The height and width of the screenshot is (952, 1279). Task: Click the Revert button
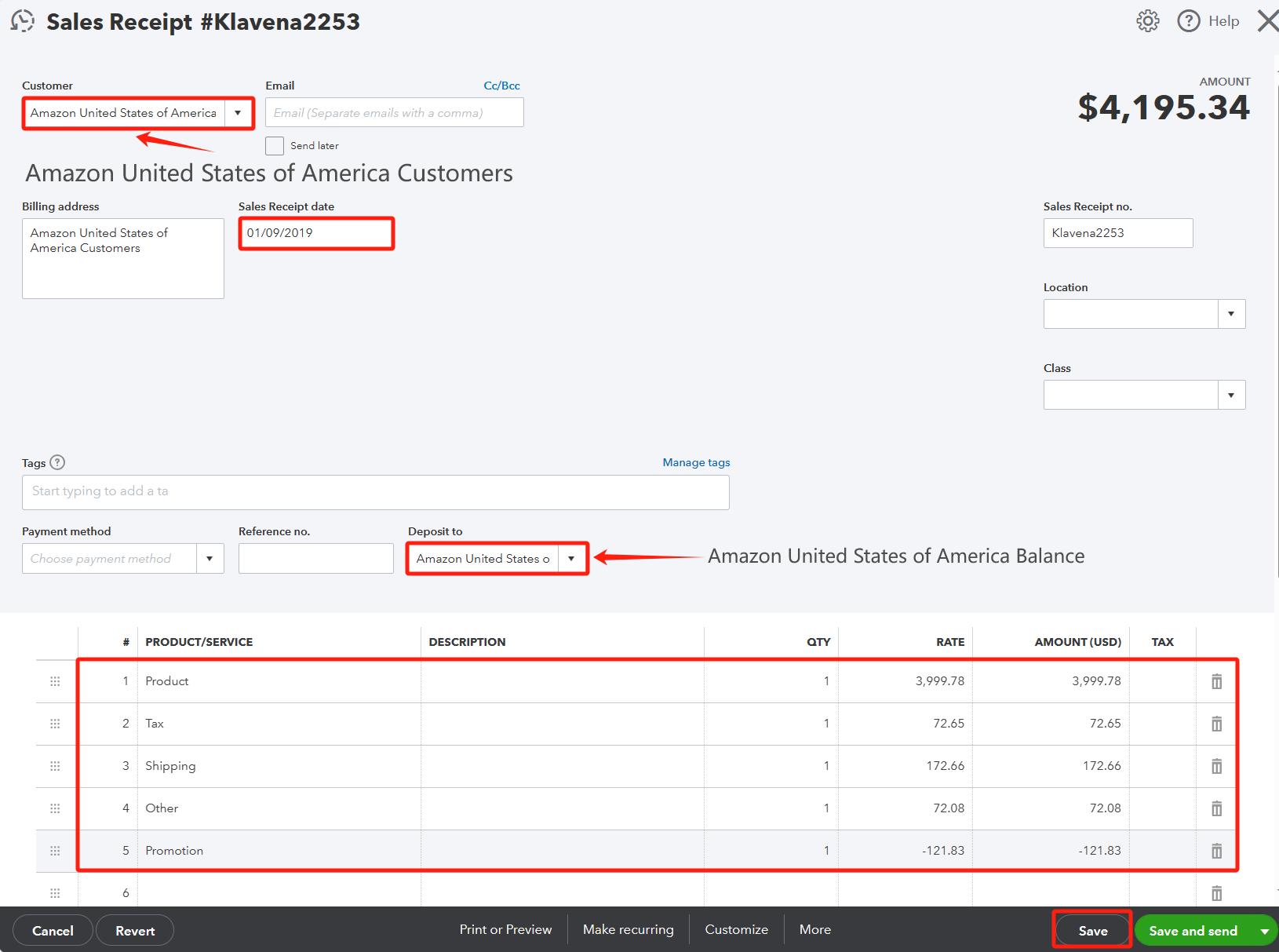135,931
